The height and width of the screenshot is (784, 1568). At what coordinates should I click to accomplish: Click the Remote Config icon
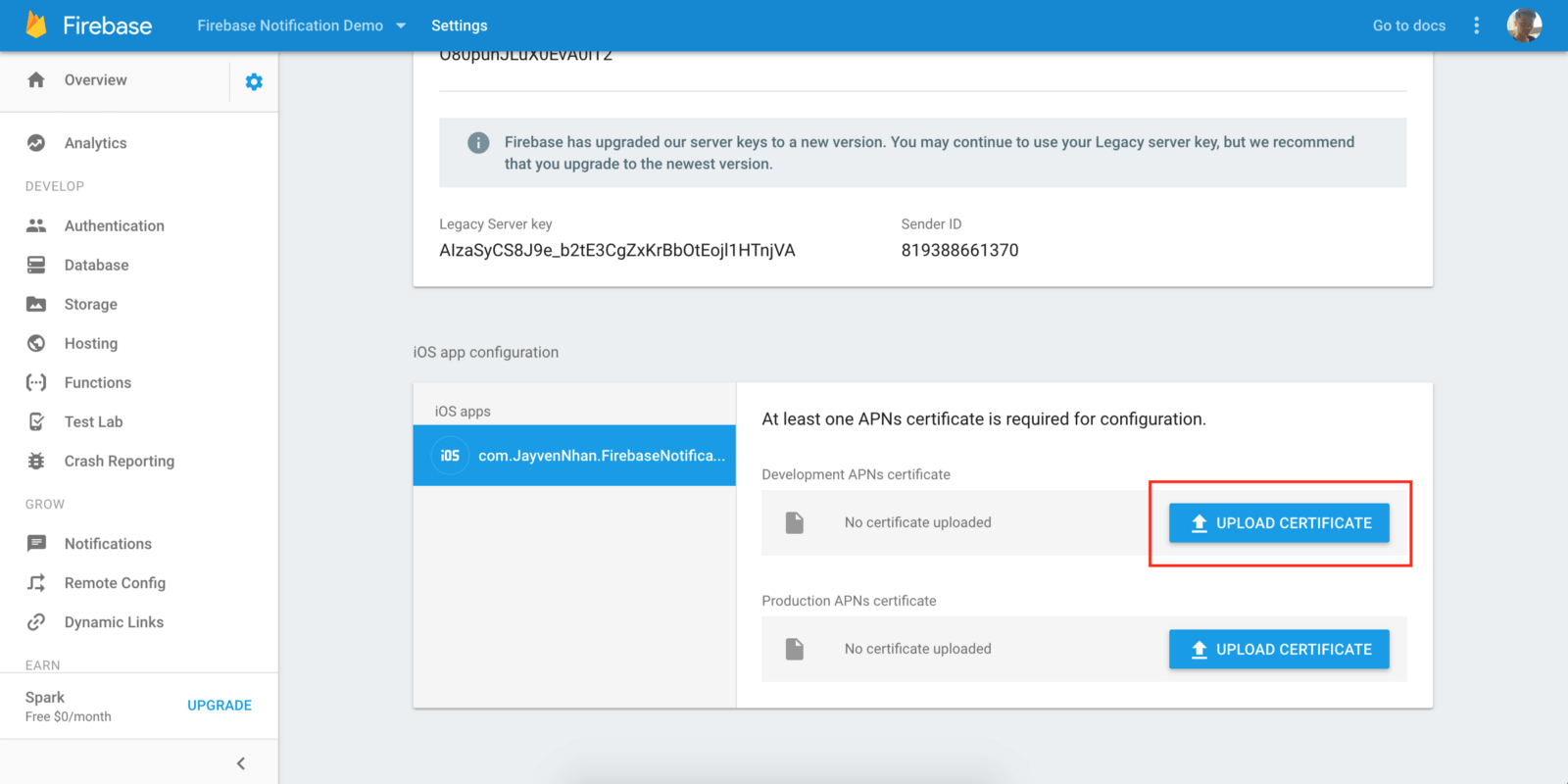[36, 583]
